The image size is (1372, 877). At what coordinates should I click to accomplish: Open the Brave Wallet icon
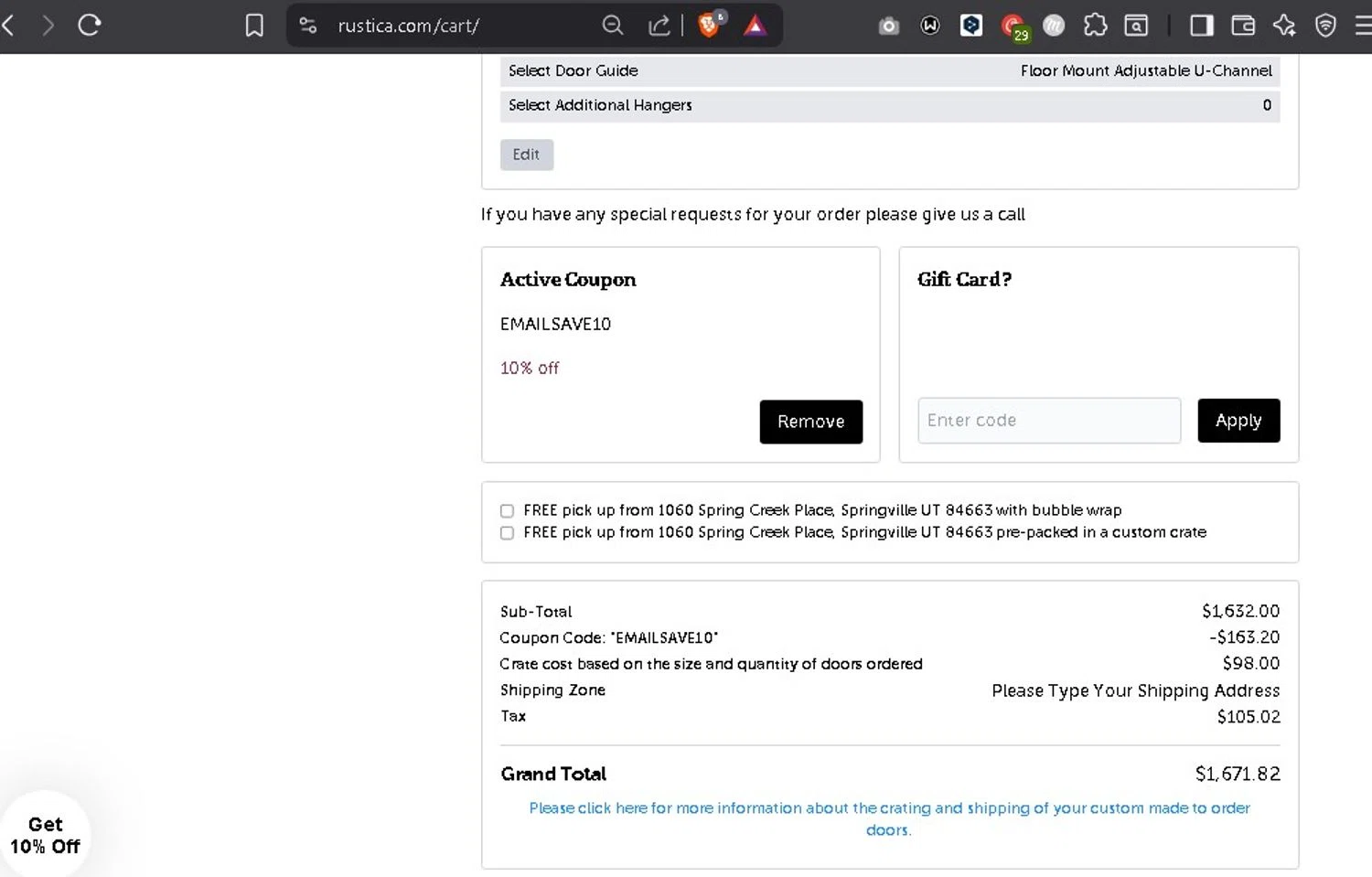click(1243, 26)
